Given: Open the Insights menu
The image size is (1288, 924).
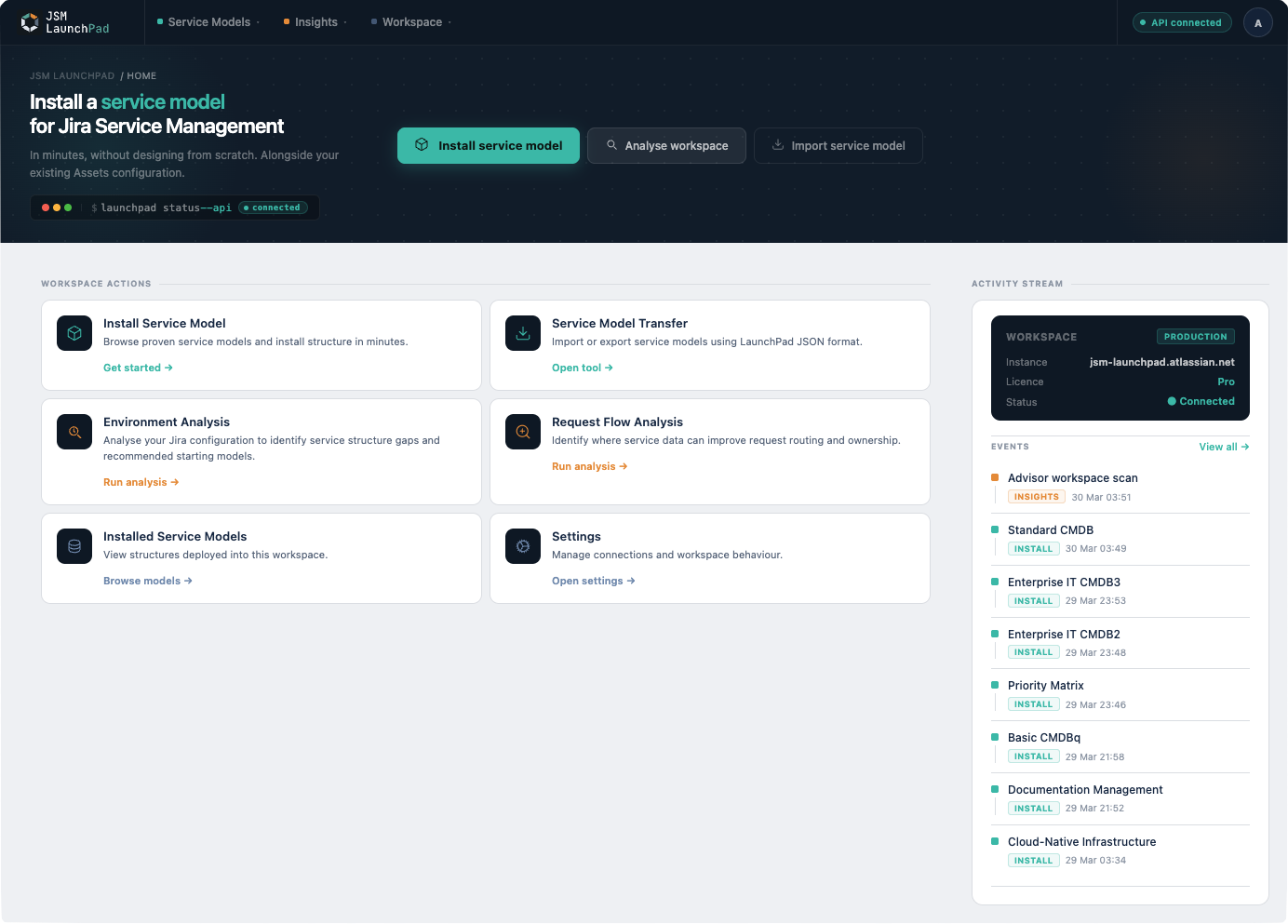Looking at the screenshot, I should click(x=314, y=21).
